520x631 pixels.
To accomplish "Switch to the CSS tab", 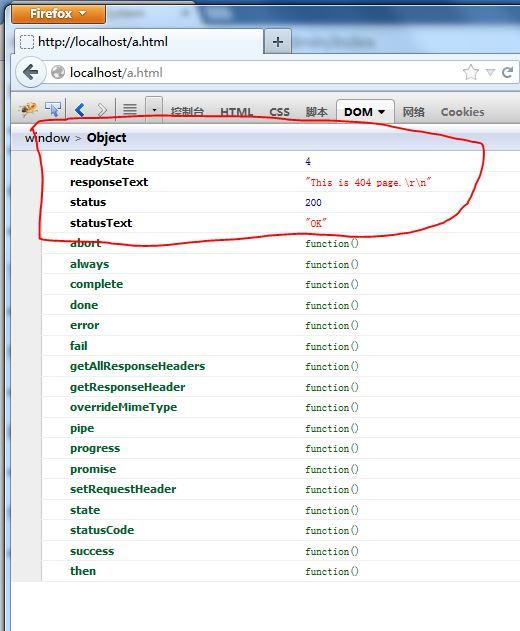I will 279,112.
